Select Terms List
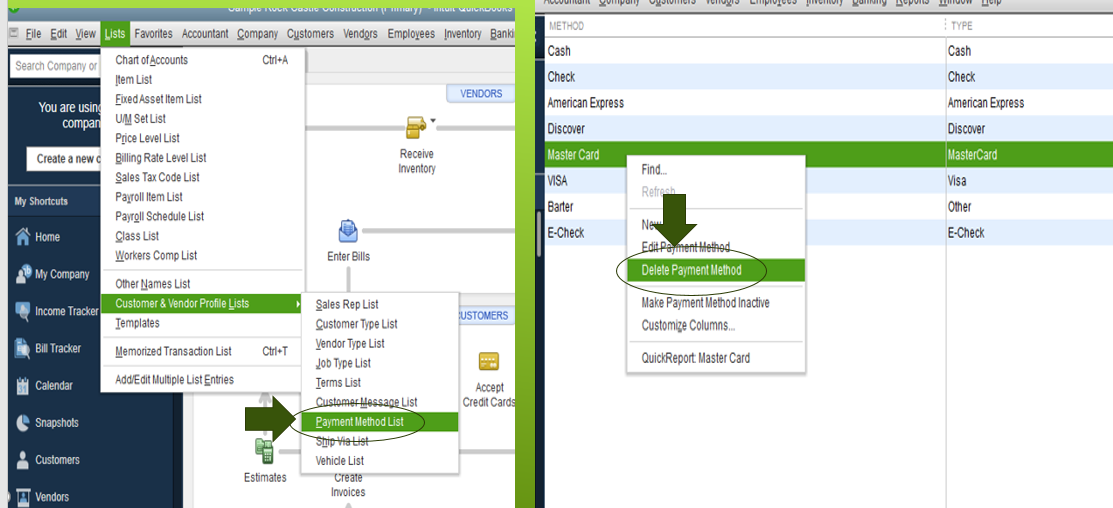This screenshot has width=1113, height=508. pos(380,382)
